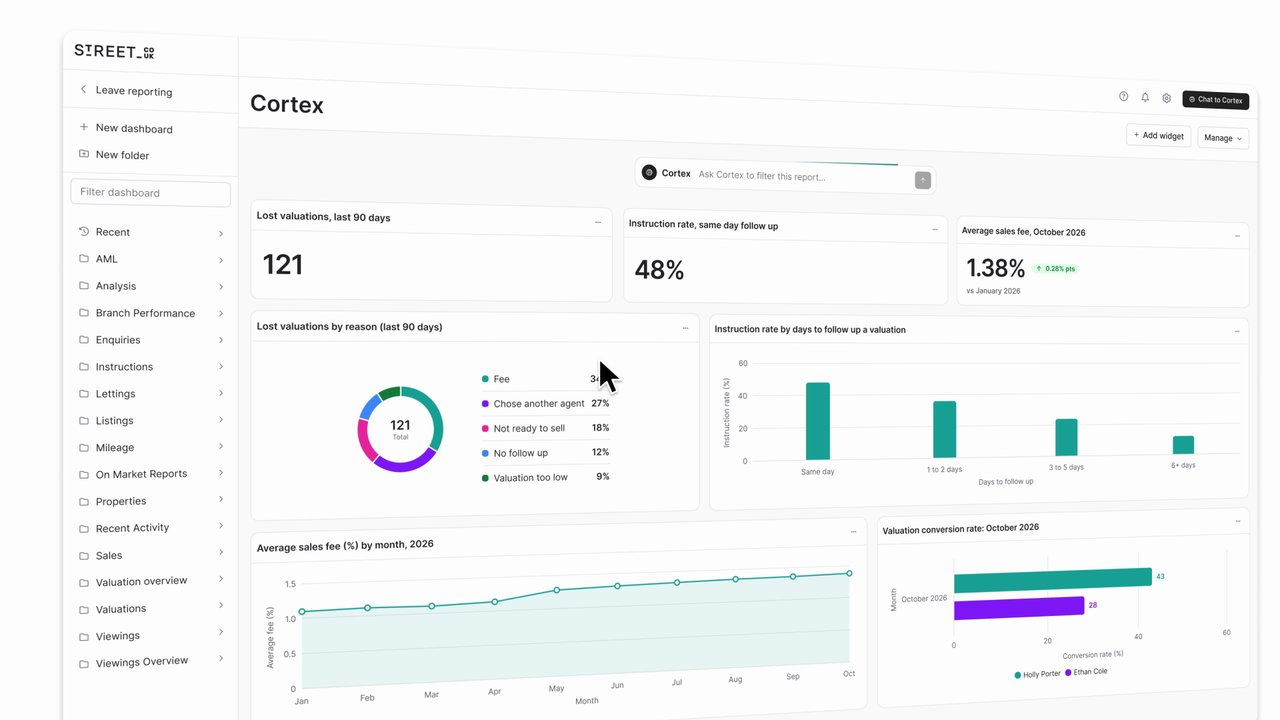Image resolution: width=1280 pixels, height=720 pixels.
Task: Open options menu on Instruction rate, same day follow up
Action: (935, 229)
